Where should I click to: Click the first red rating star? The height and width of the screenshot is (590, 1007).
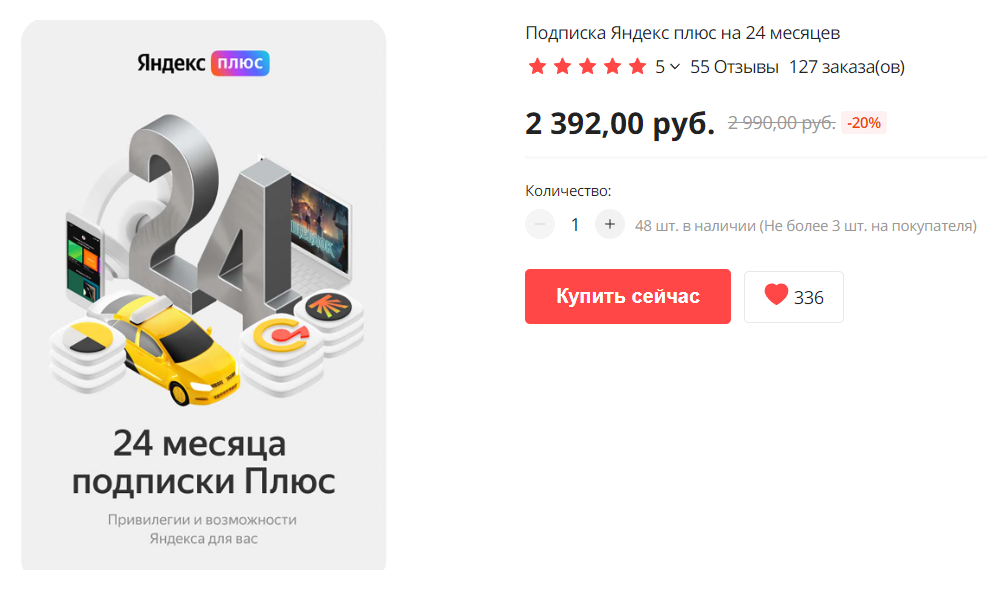point(537,66)
